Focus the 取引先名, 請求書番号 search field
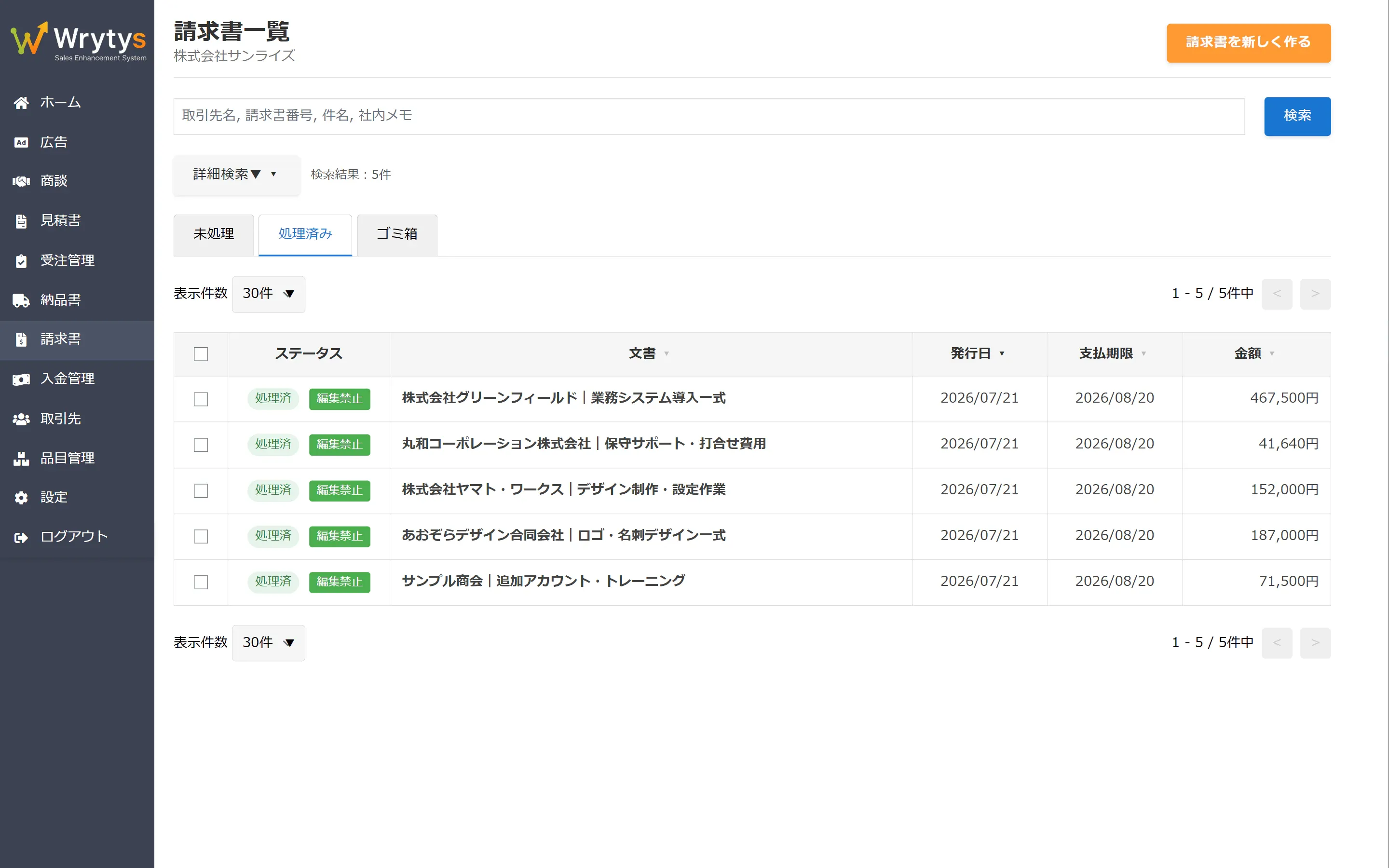1389x868 pixels. point(709,116)
